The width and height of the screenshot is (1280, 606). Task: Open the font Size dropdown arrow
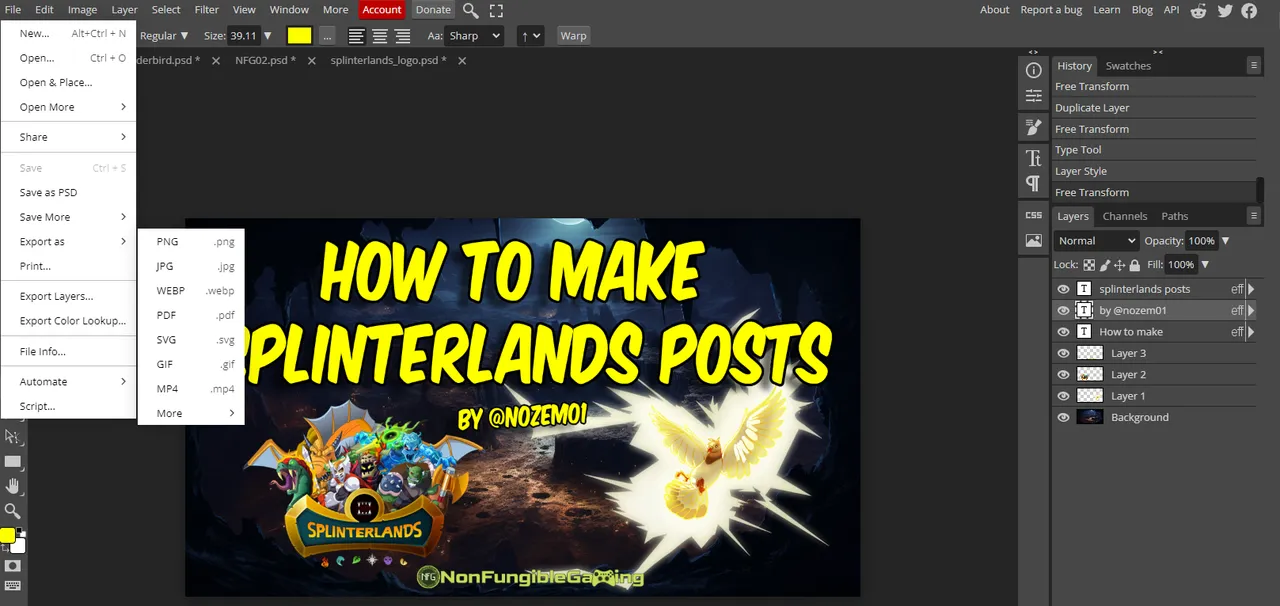click(x=267, y=36)
